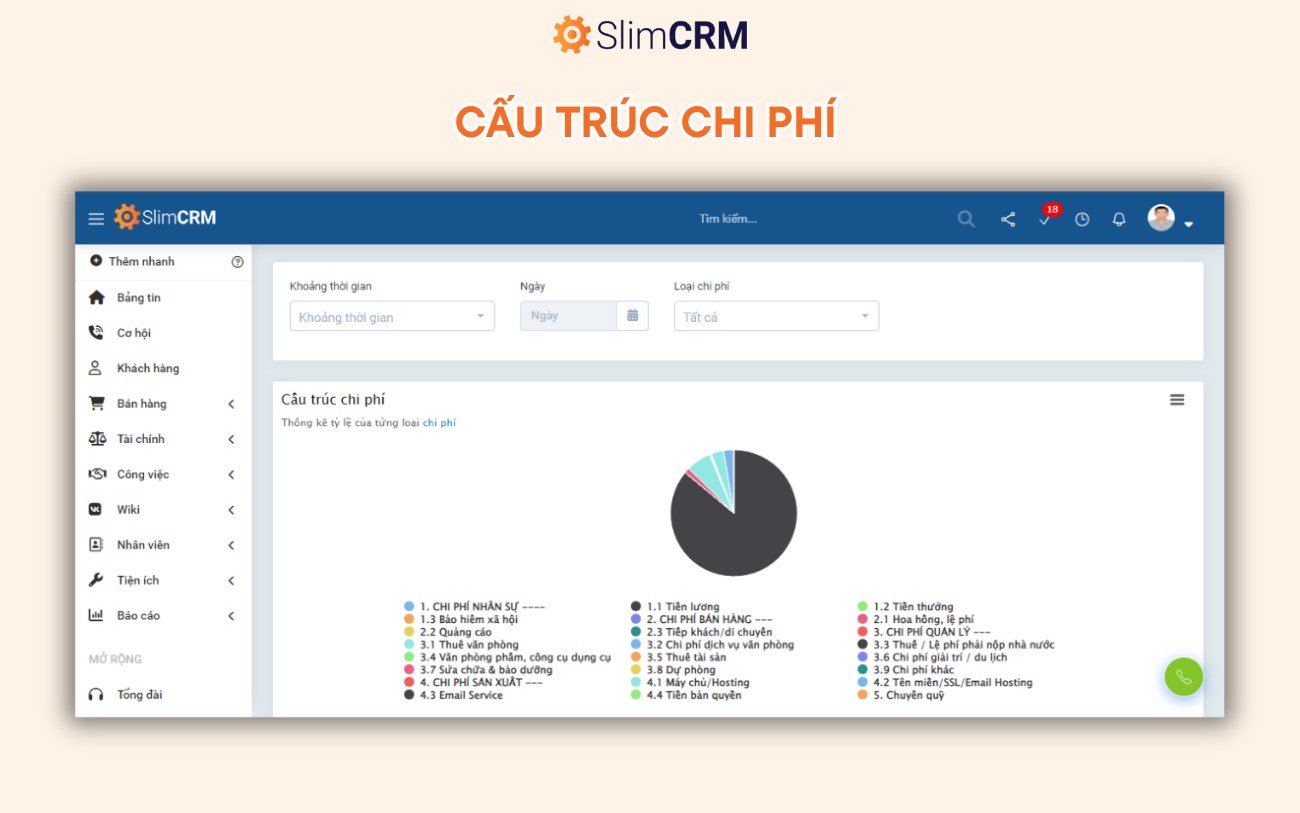
Task: Toggle legend item 2.2 Quảng cáo
Action: coord(448,633)
